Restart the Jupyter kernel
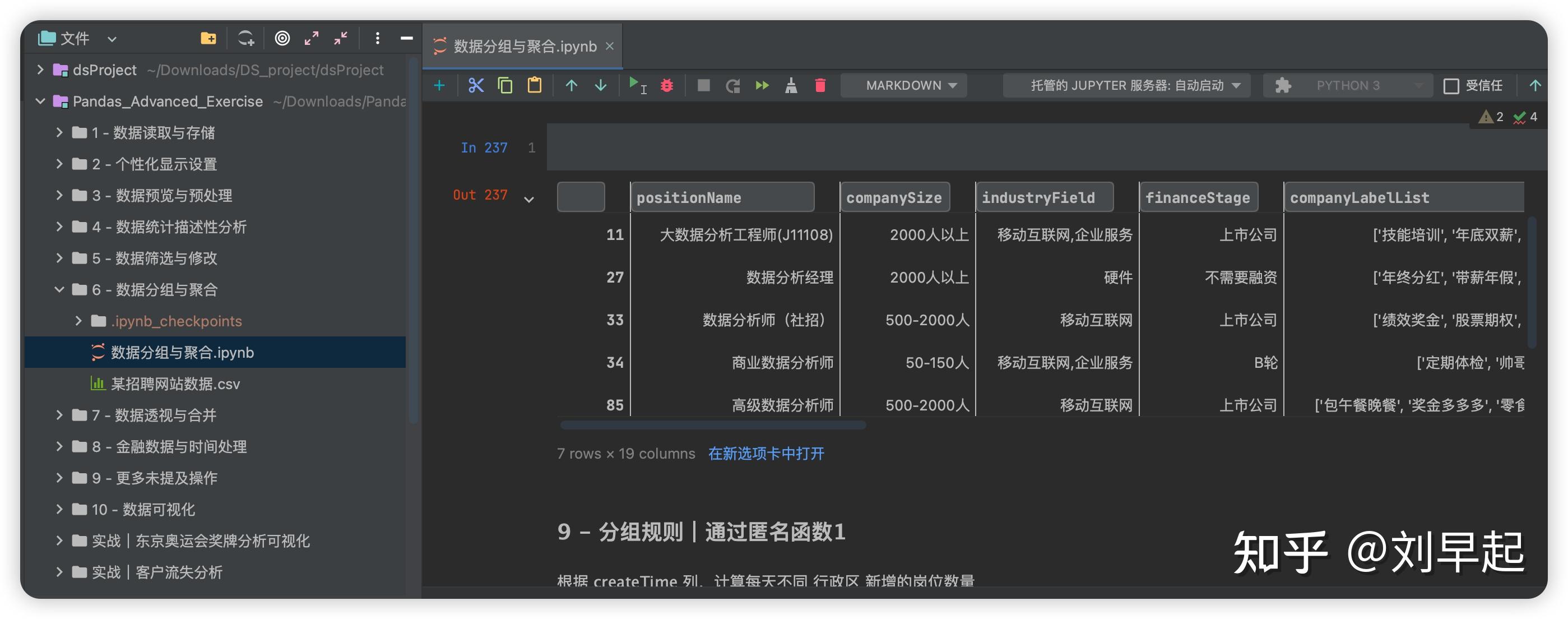 point(732,85)
